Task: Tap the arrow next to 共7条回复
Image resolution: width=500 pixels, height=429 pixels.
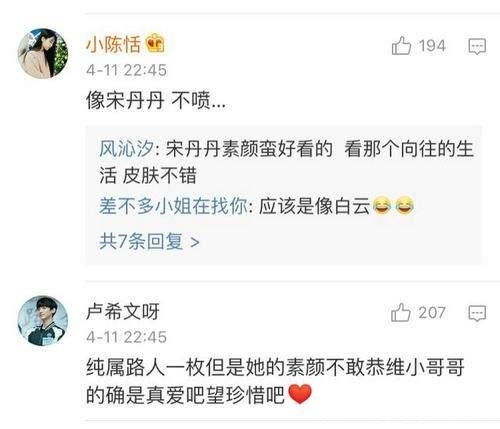Action: pyautogui.click(x=195, y=242)
